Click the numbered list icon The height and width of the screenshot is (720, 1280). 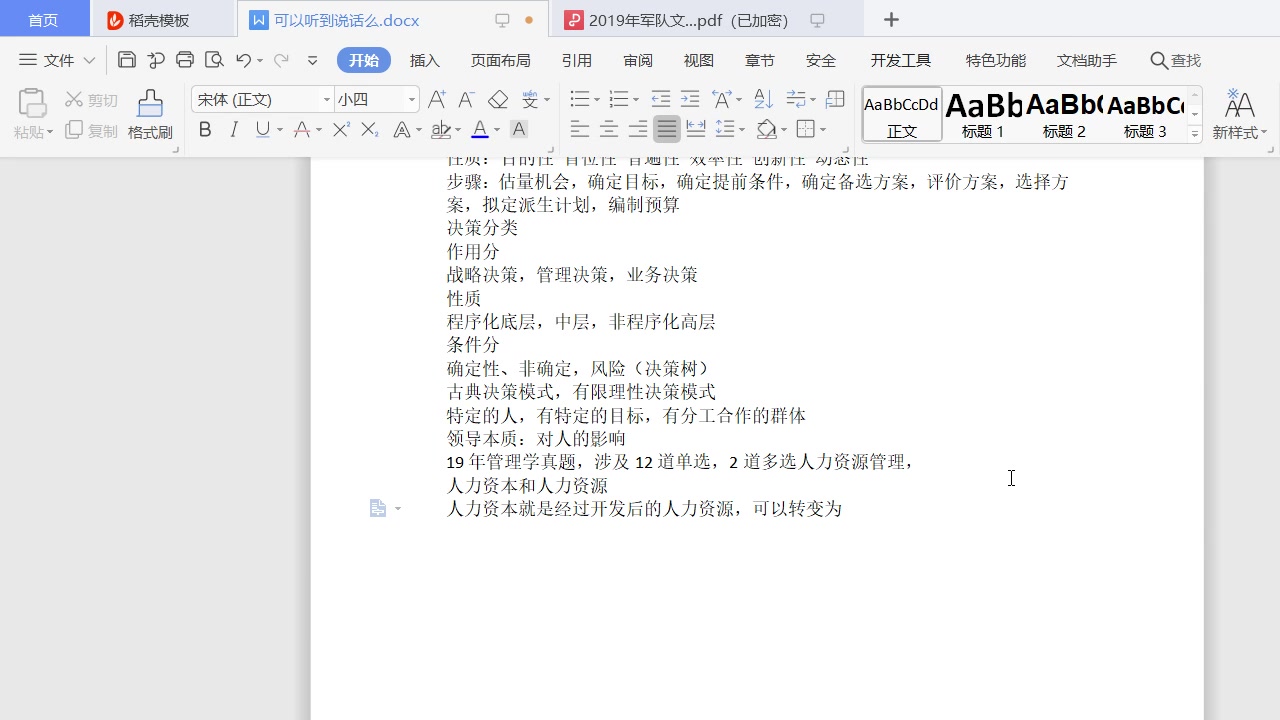[618, 99]
